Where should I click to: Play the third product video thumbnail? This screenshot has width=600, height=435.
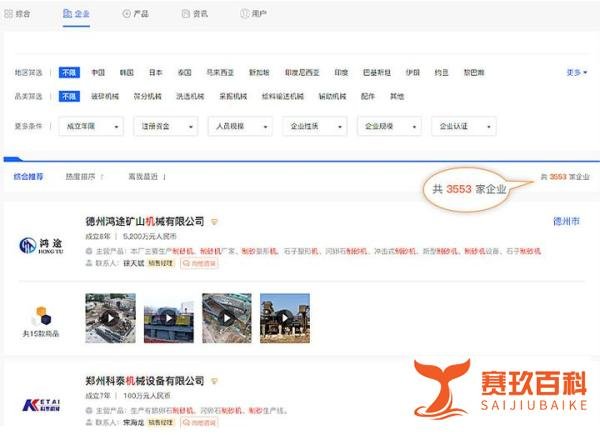[x=227, y=318]
